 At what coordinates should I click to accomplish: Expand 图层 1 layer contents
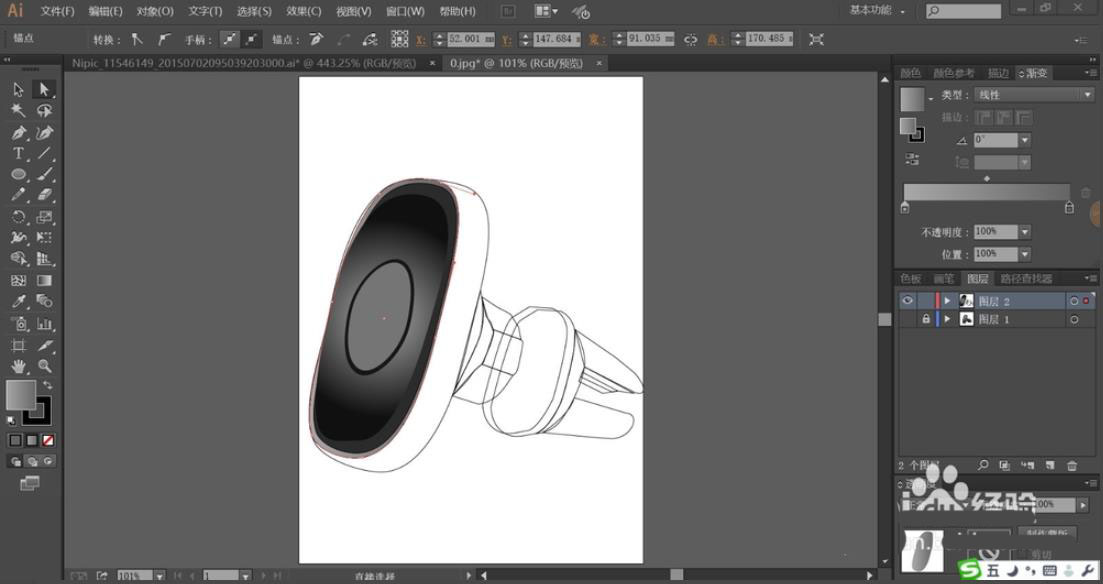[947, 319]
